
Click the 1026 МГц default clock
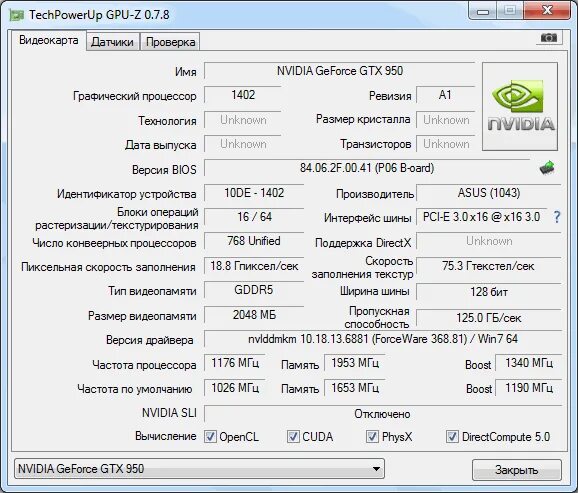click(x=235, y=388)
